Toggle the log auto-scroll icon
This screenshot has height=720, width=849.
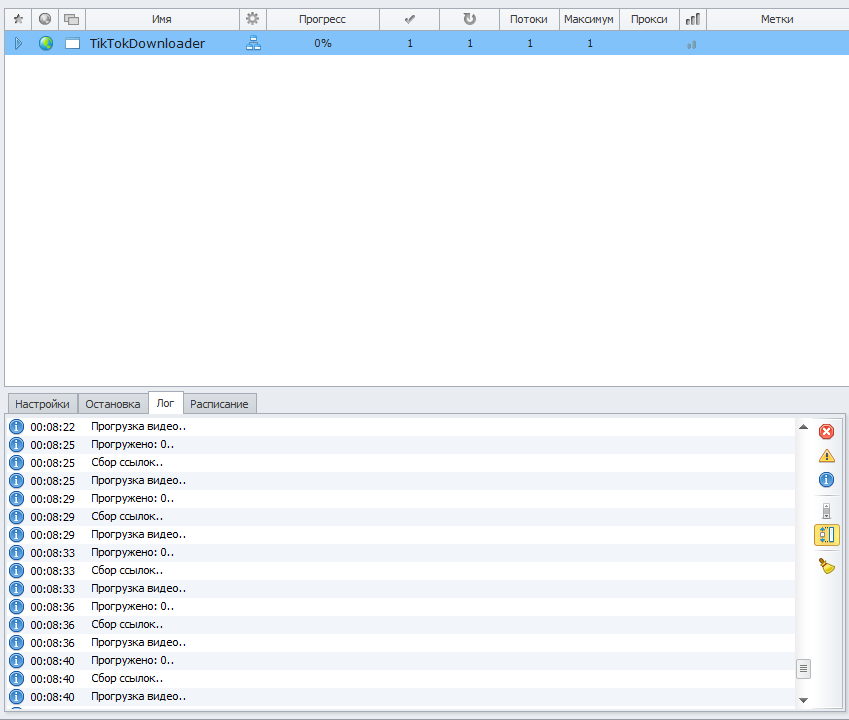pyautogui.click(x=826, y=511)
